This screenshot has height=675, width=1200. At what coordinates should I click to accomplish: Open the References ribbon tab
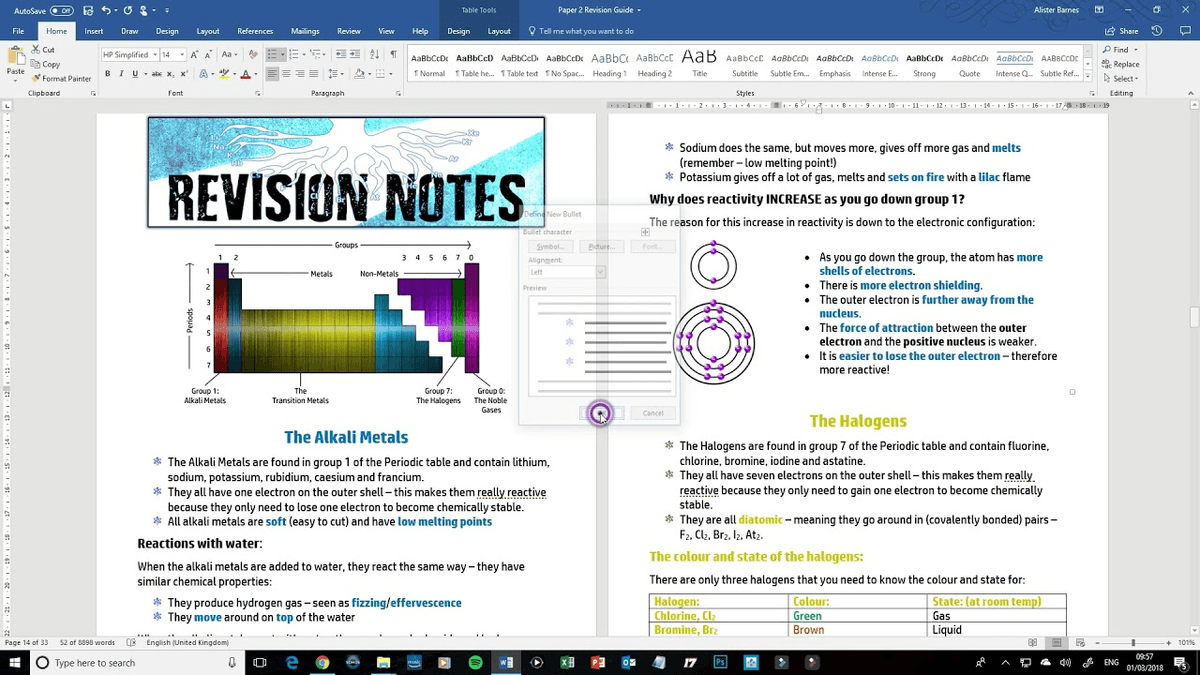click(255, 31)
